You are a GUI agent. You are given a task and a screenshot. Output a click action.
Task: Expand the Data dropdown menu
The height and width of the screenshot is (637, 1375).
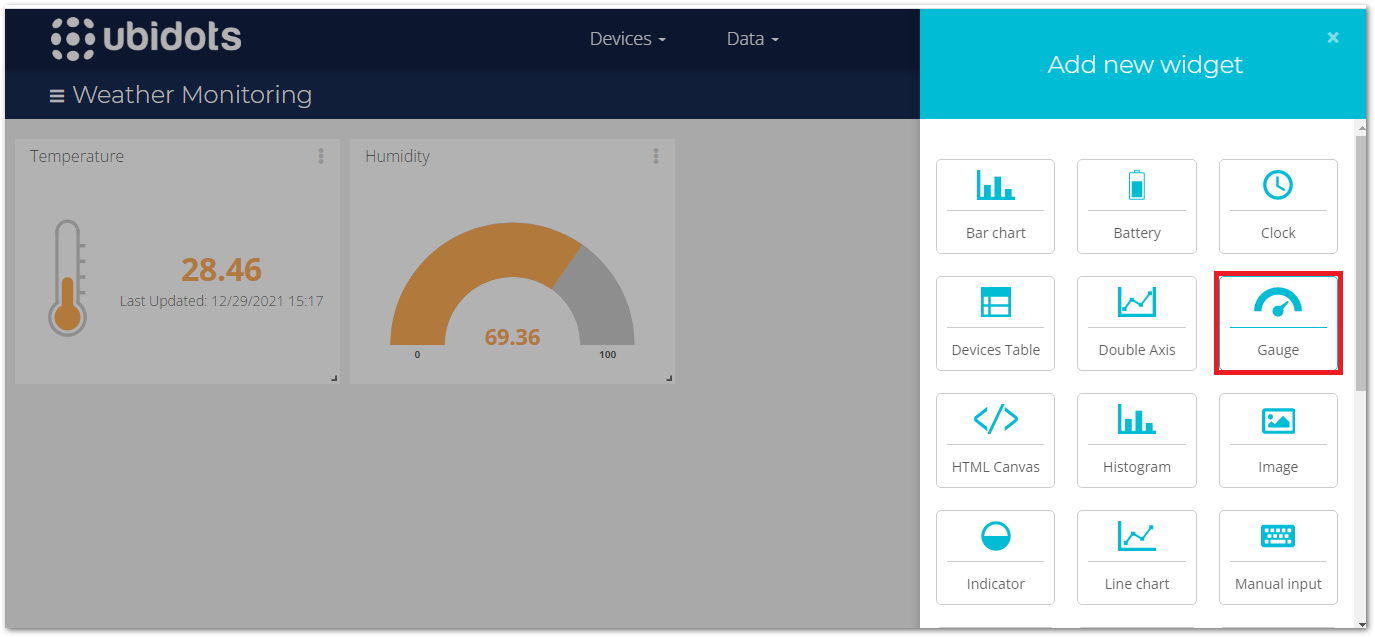752,39
